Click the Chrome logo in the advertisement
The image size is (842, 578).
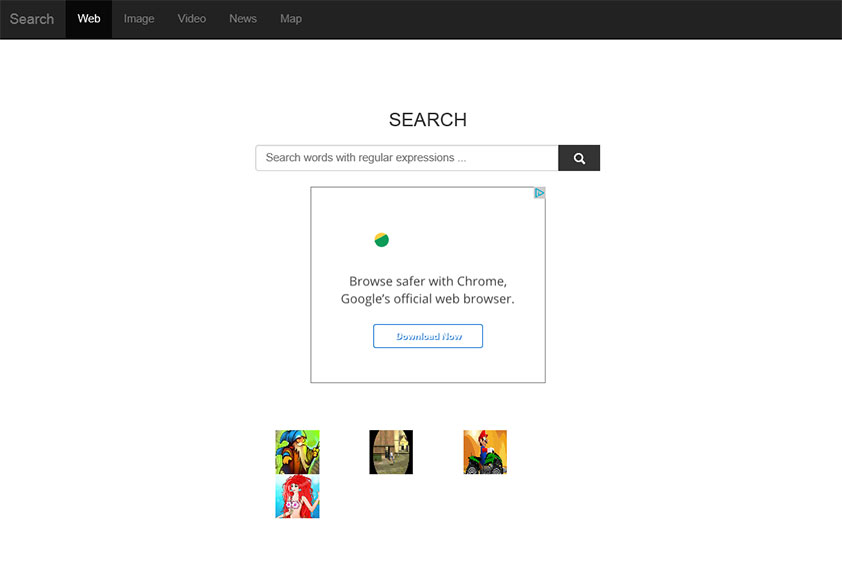tap(382, 240)
